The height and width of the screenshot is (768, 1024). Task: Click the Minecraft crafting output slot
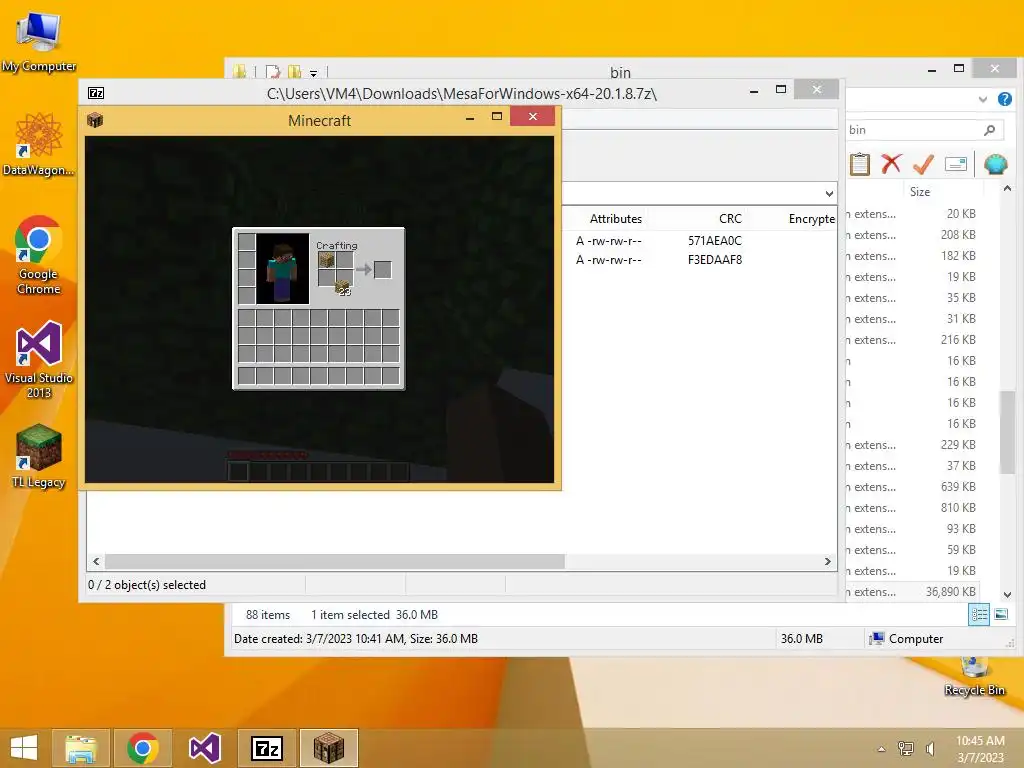(383, 269)
